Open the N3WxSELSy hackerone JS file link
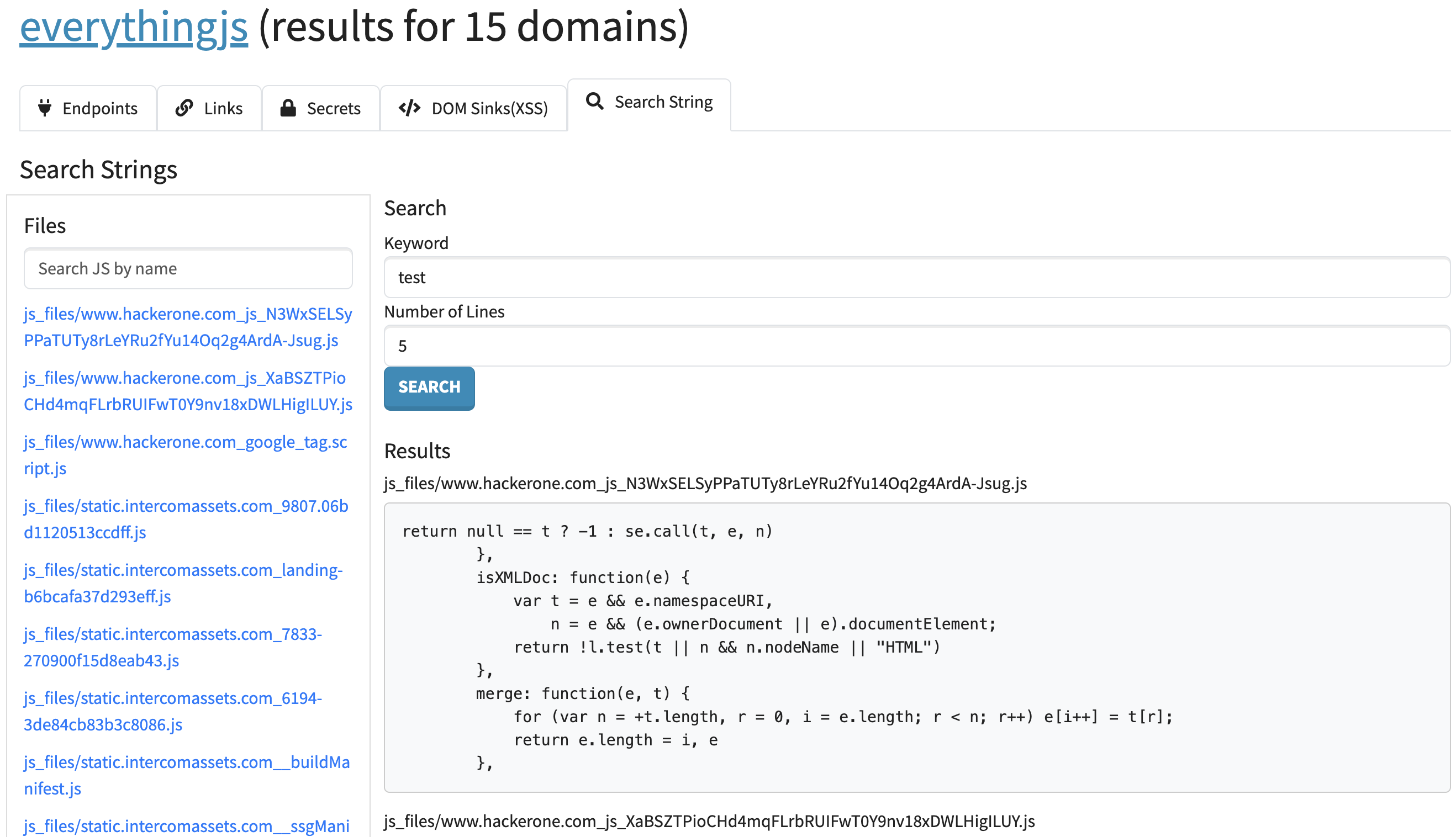 188,327
